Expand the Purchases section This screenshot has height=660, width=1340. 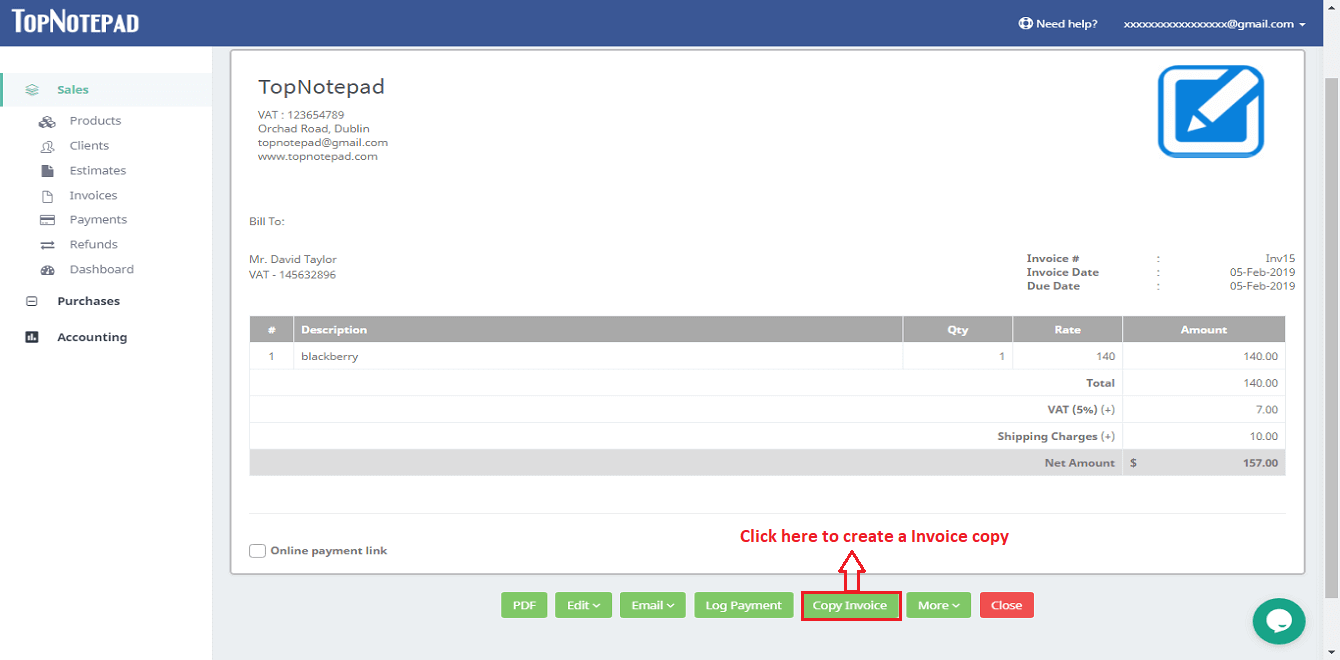click(88, 301)
